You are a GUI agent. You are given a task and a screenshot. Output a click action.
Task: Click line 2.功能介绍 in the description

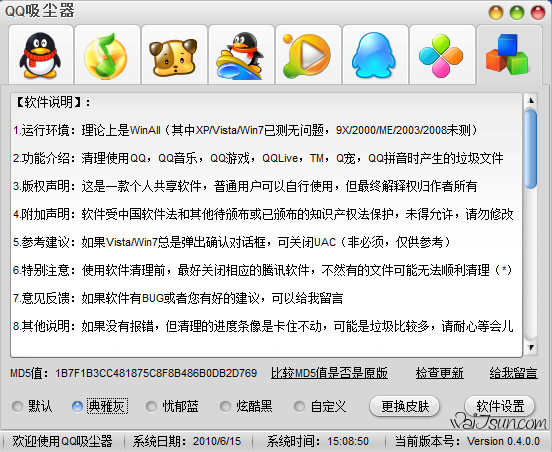258,158
